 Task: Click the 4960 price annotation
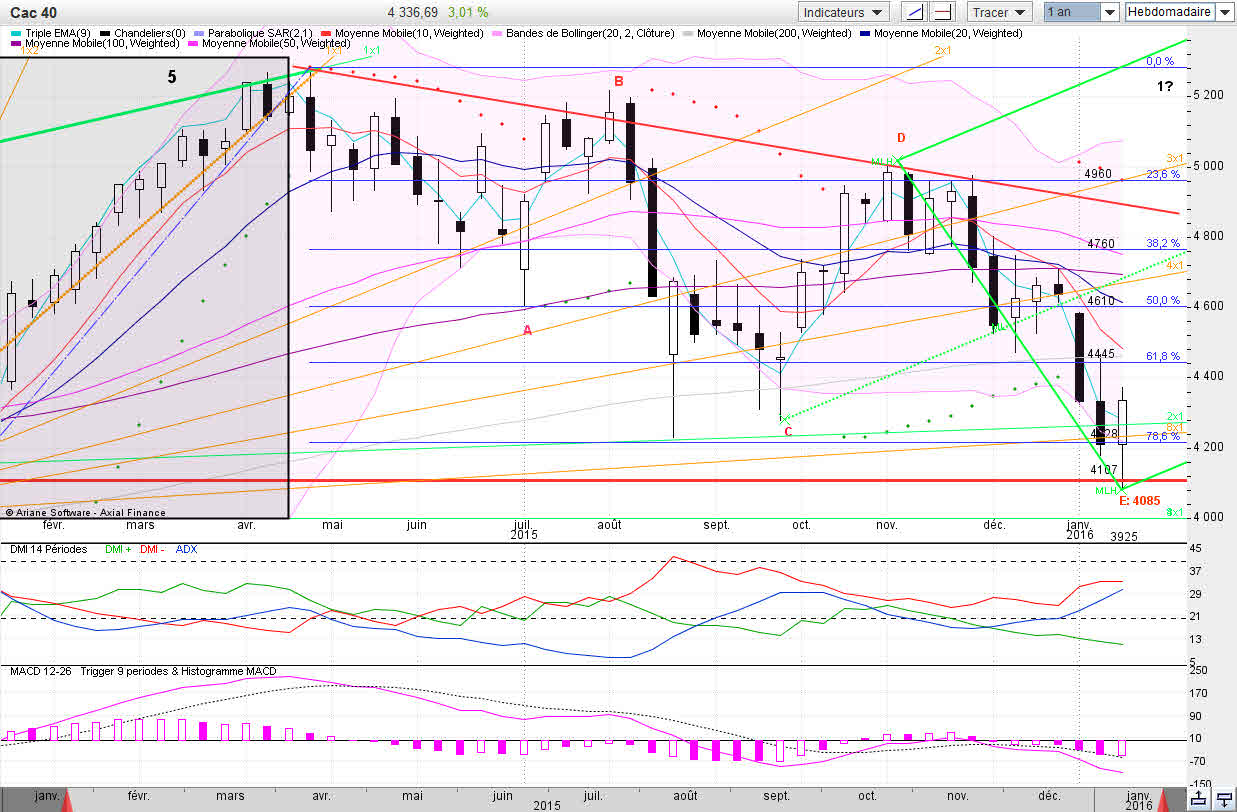(1099, 174)
